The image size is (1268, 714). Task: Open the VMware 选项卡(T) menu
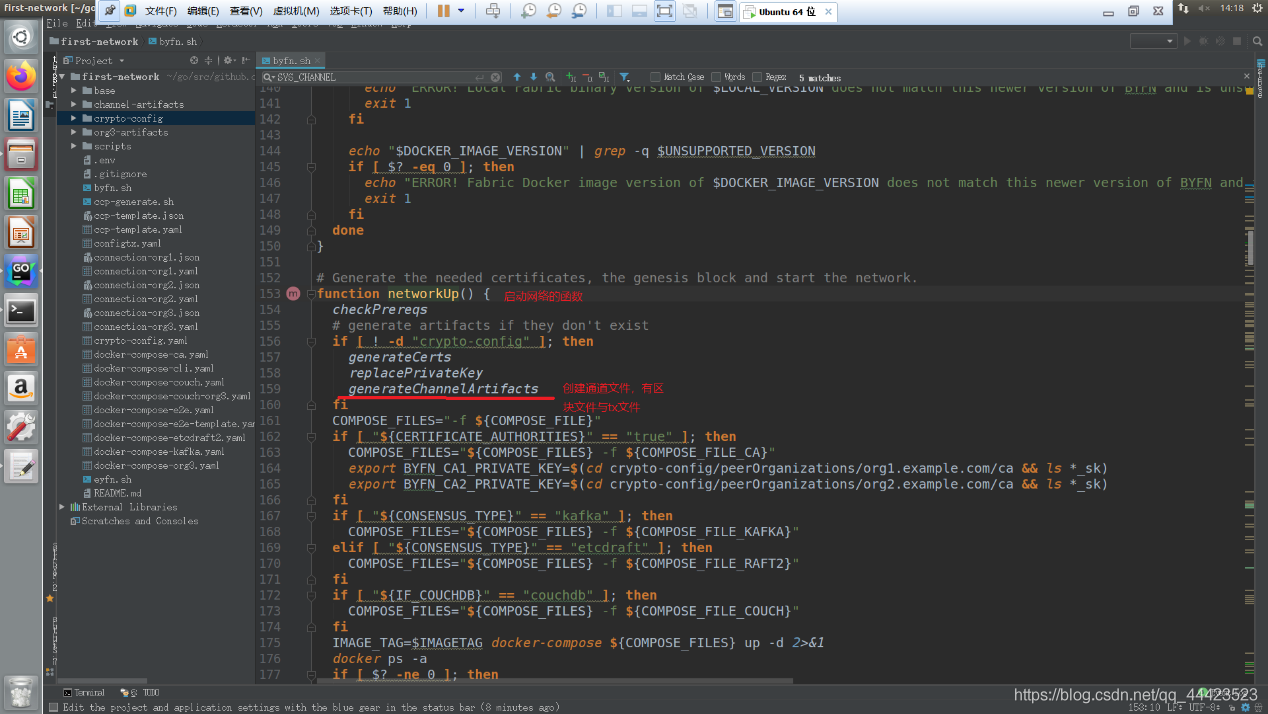point(351,11)
